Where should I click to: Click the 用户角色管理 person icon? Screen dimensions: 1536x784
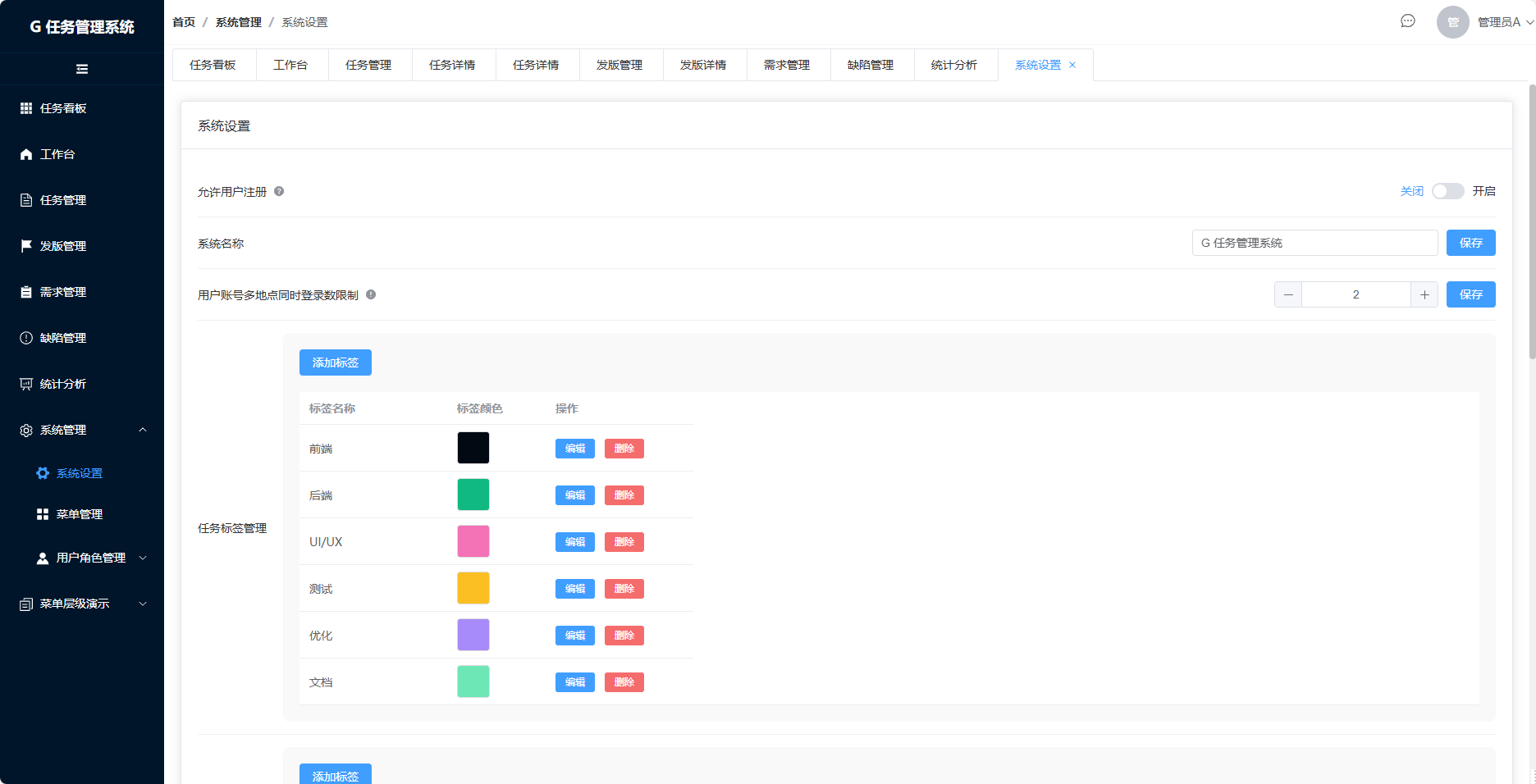(x=43, y=558)
